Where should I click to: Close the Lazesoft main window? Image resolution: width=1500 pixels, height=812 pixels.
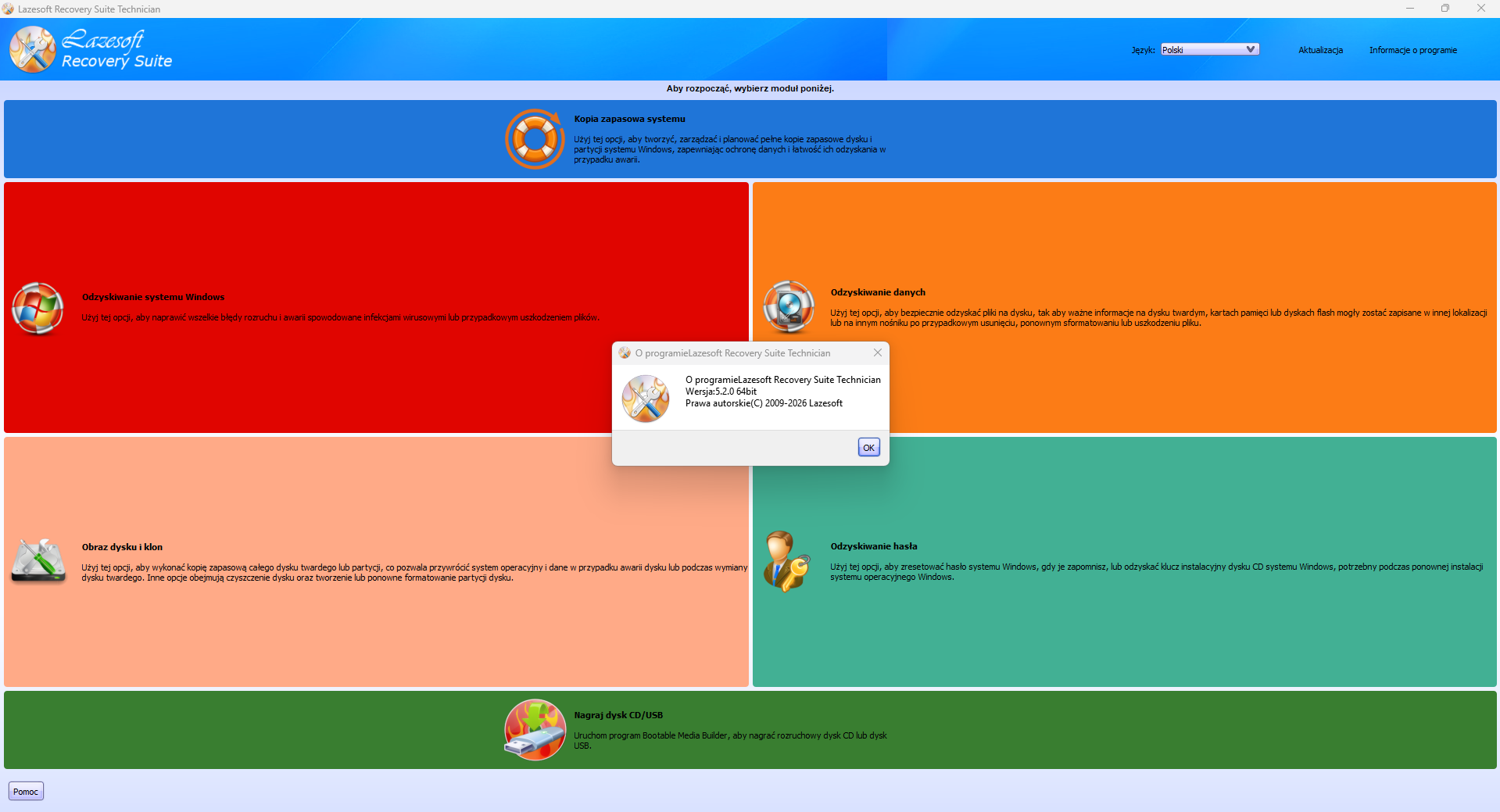pos(1481,9)
